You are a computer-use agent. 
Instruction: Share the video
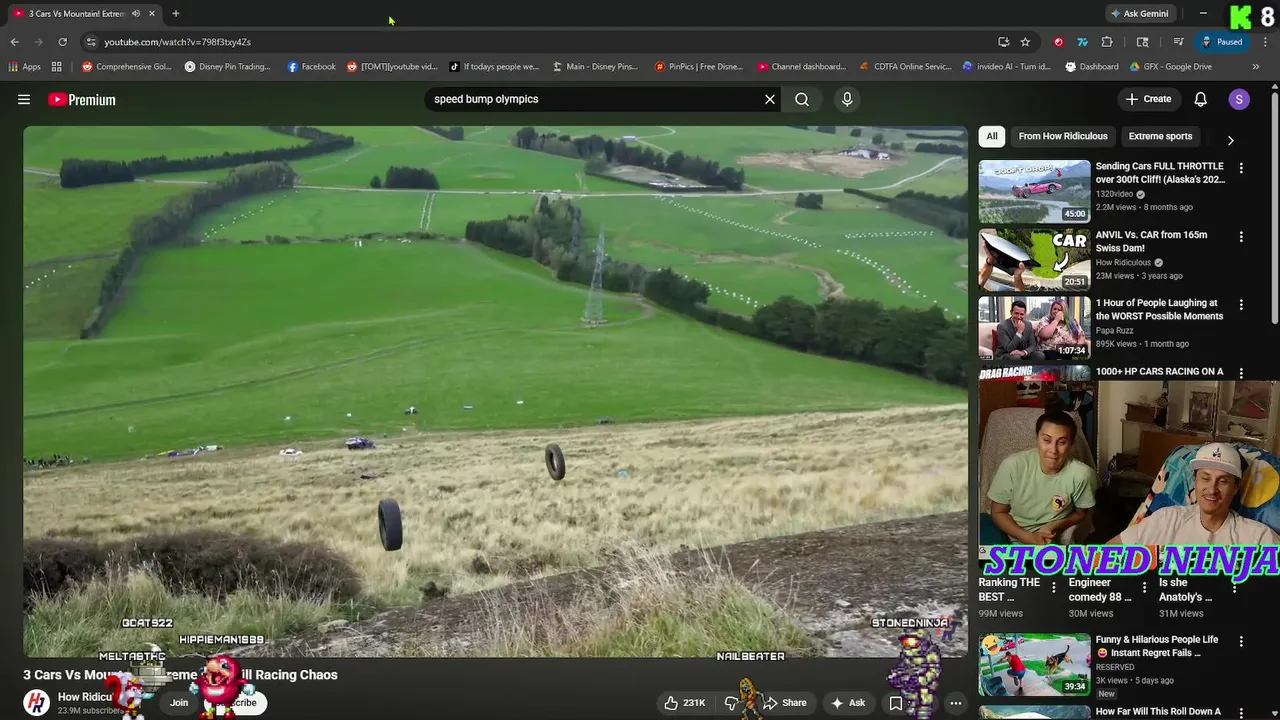[x=785, y=703]
